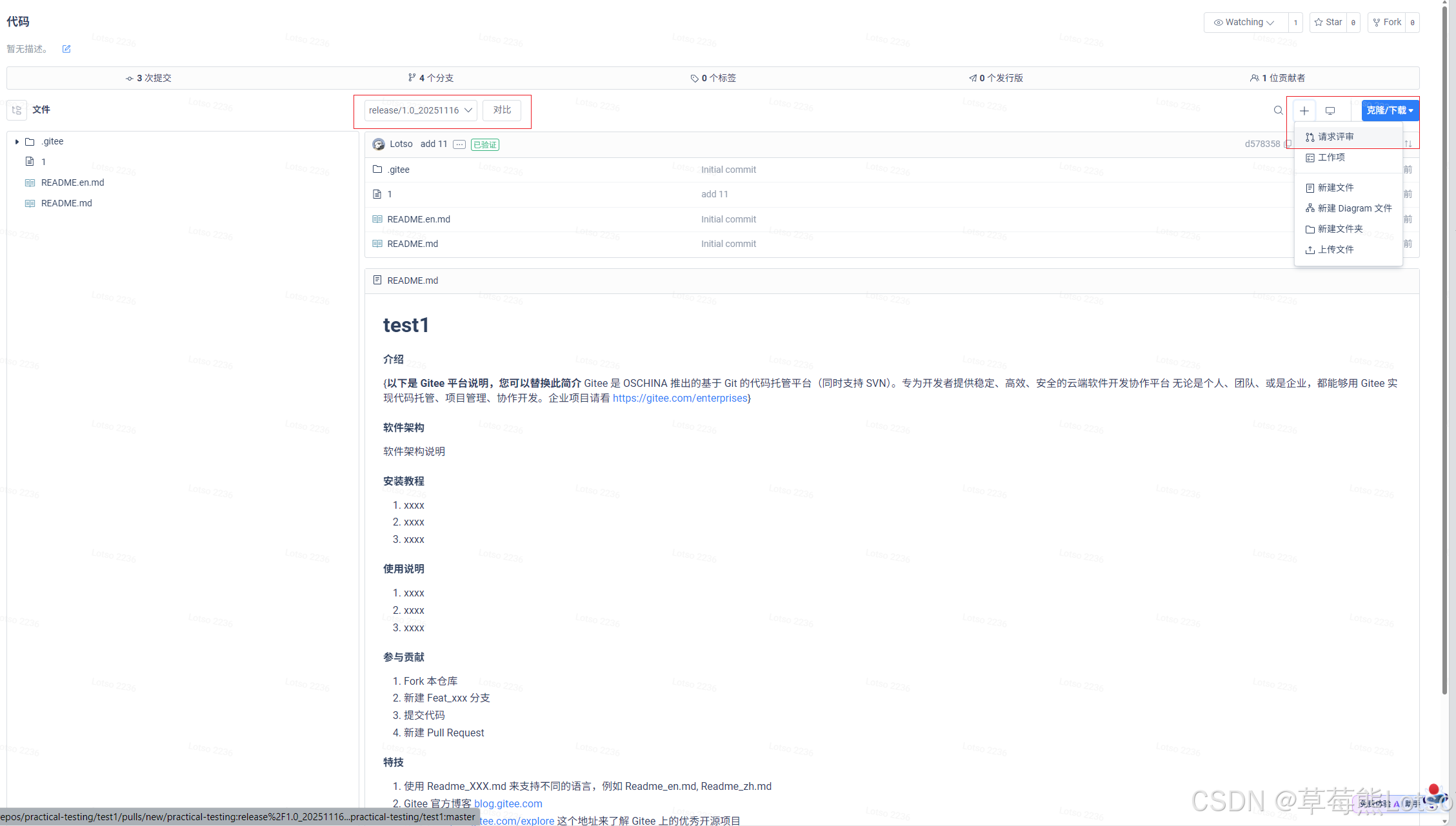This screenshot has width=1456, height=826.
Task: Open the Web IDE monitor icon
Action: coord(1330,111)
